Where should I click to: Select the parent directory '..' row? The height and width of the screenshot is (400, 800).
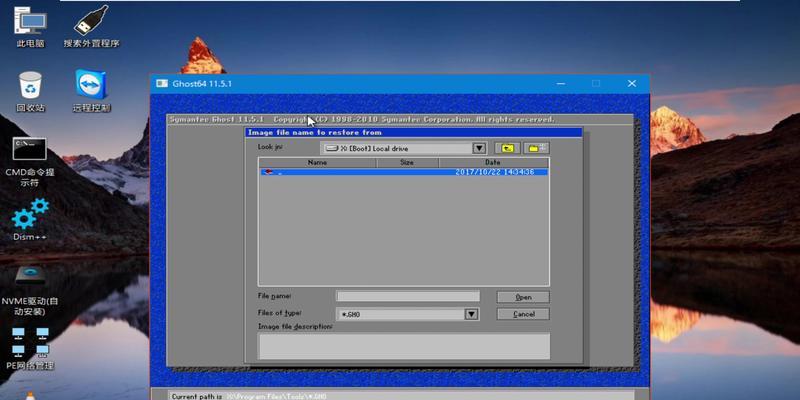404,172
